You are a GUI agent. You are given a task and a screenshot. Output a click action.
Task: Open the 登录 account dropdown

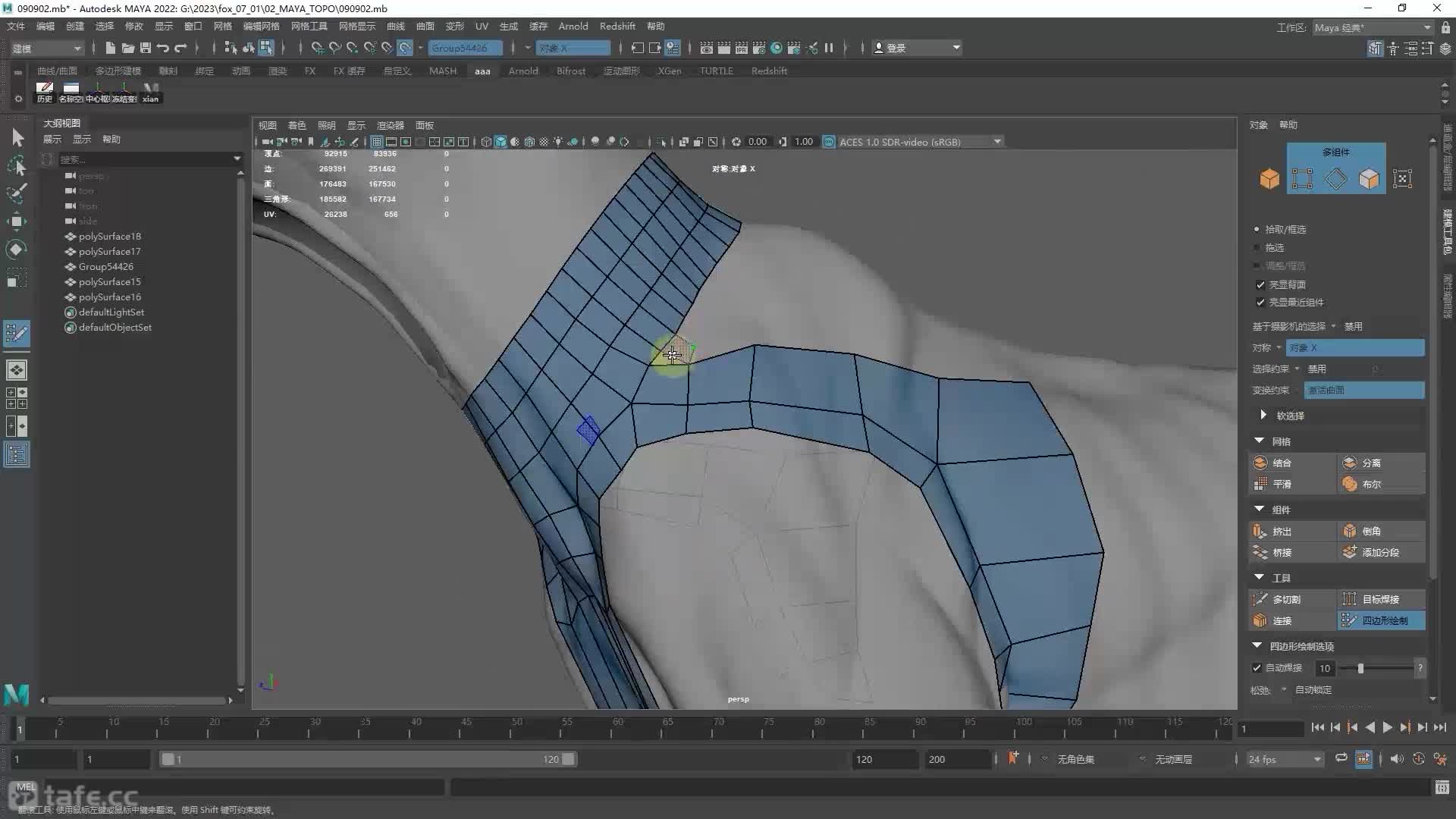click(917, 48)
